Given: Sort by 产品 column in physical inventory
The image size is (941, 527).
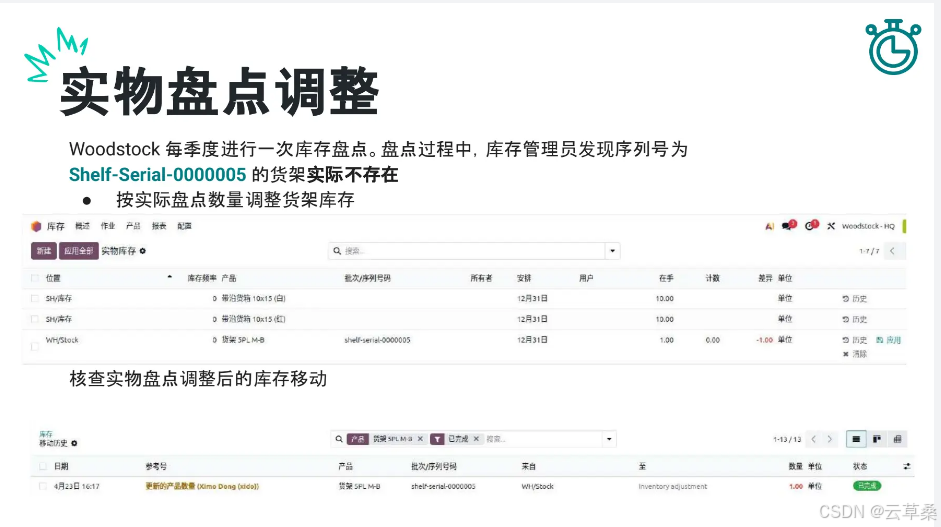Looking at the screenshot, I should point(229,278).
